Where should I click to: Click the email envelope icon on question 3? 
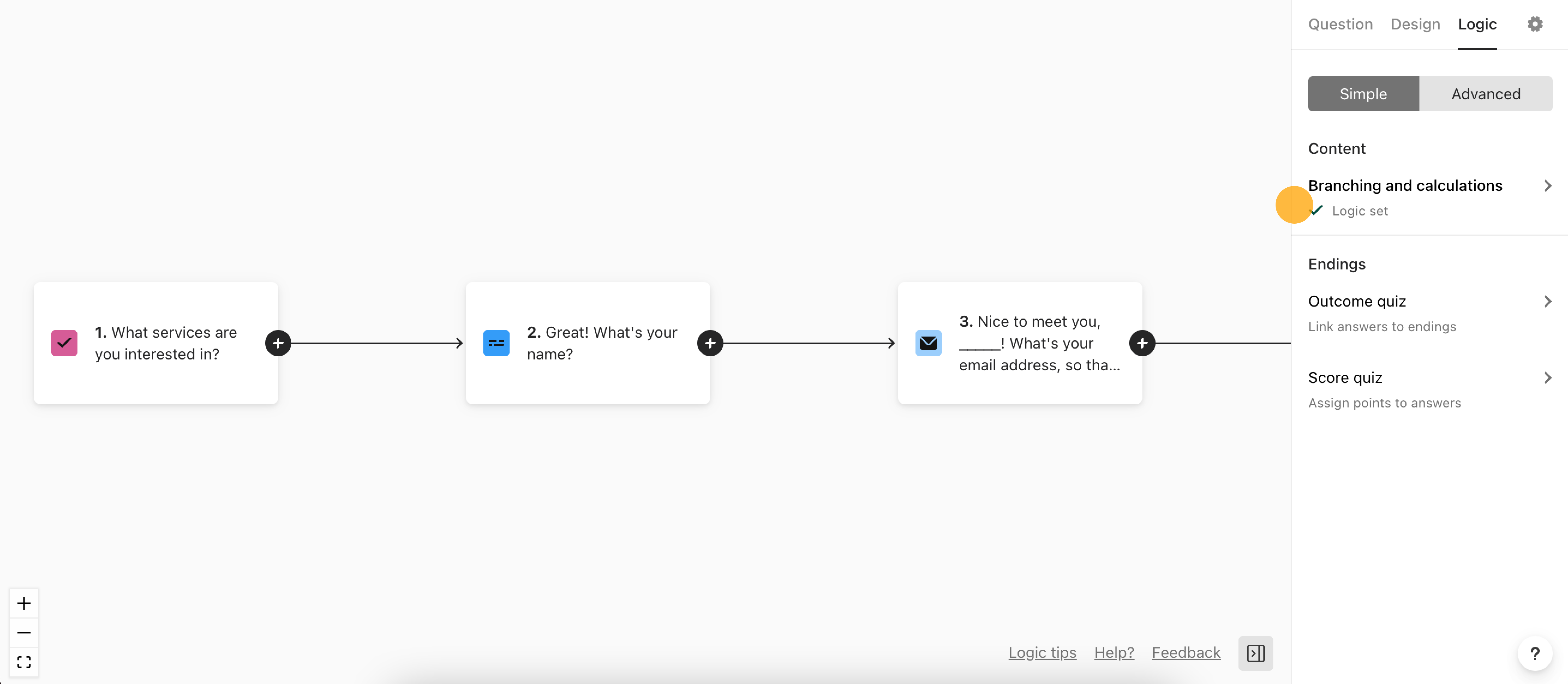click(x=928, y=343)
